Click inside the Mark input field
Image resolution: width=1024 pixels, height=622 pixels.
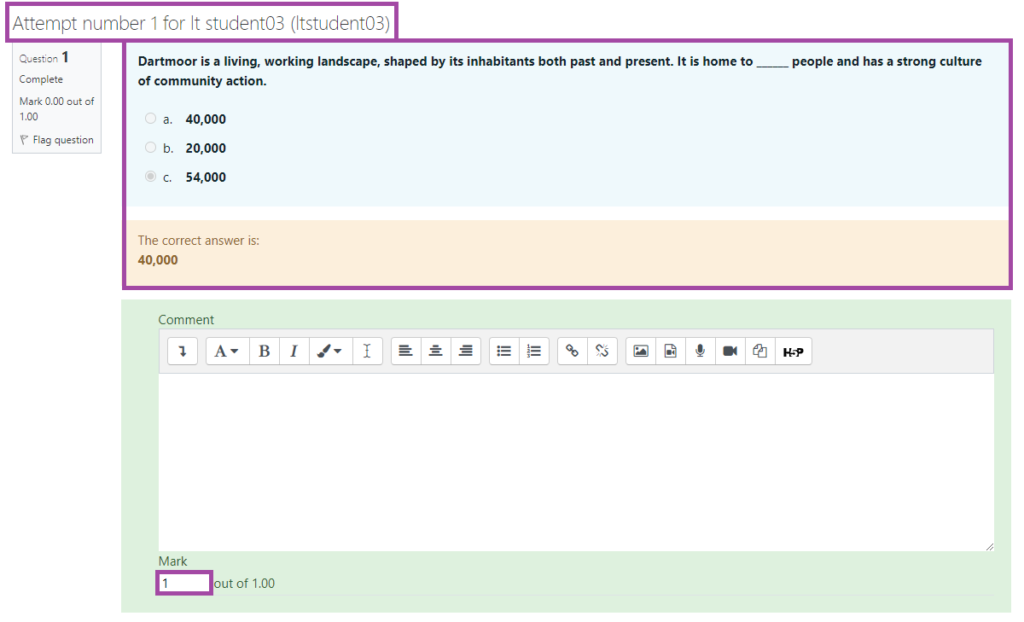point(183,582)
